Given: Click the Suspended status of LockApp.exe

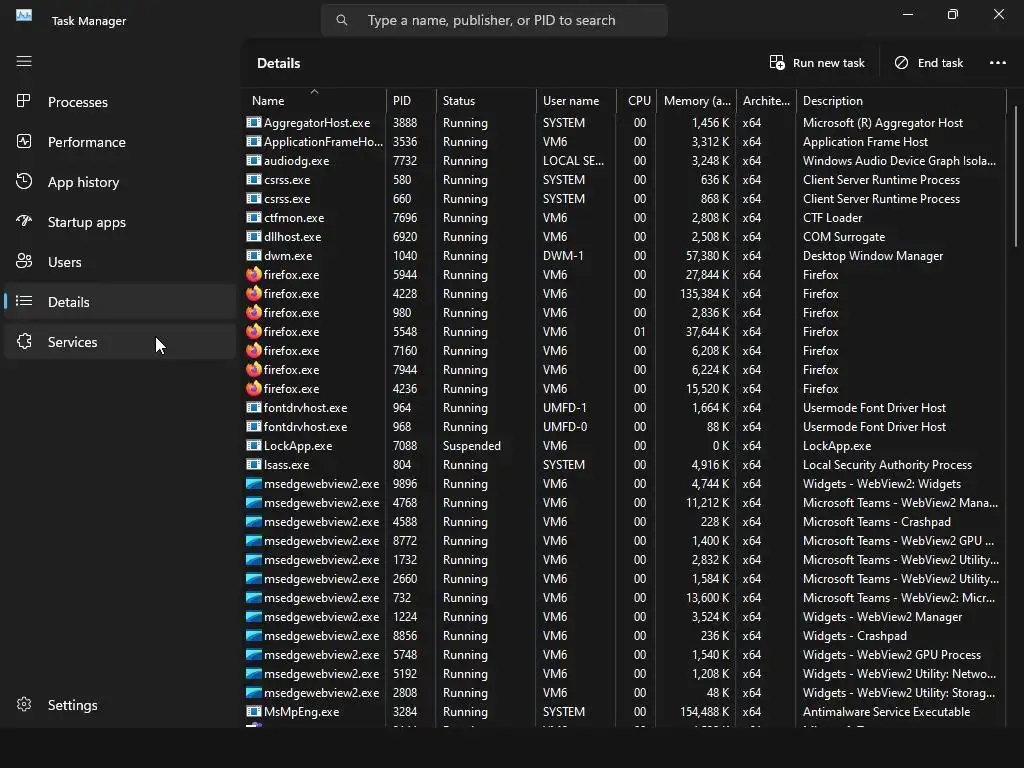Looking at the screenshot, I should pos(472,445).
